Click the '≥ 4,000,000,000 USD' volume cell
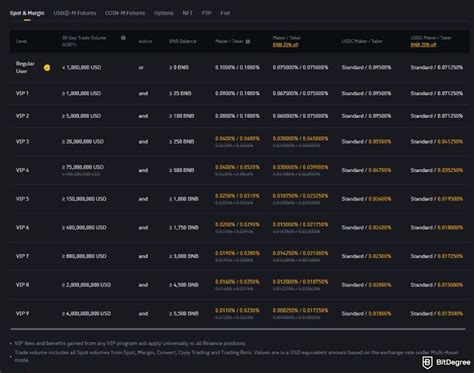474x373 pixels. 86,314
